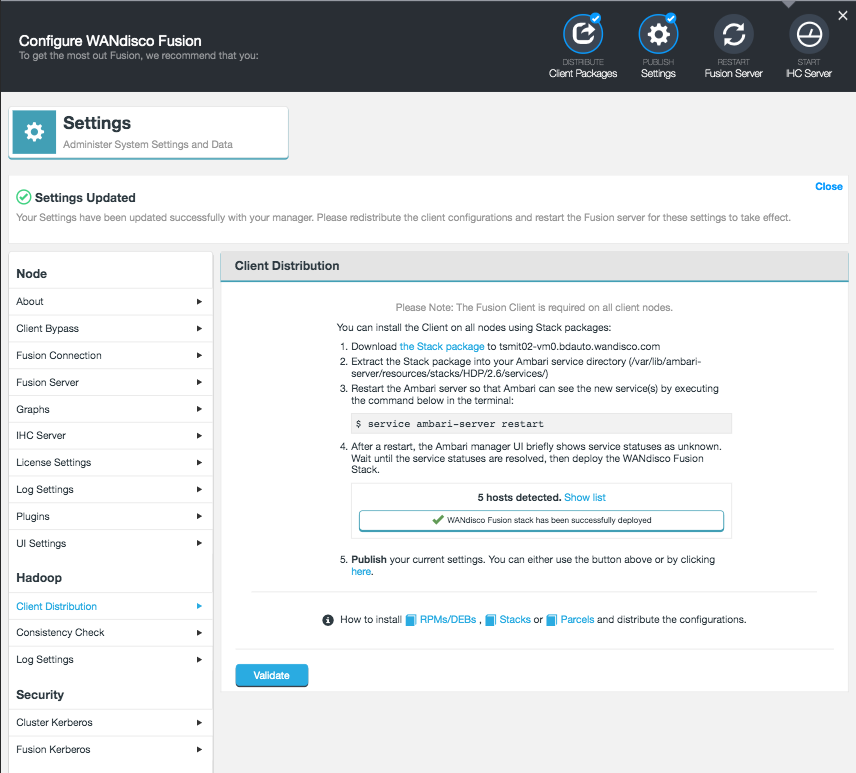Open Fusion Server settings
This screenshot has width=856, height=773.
click(x=110, y=382)
